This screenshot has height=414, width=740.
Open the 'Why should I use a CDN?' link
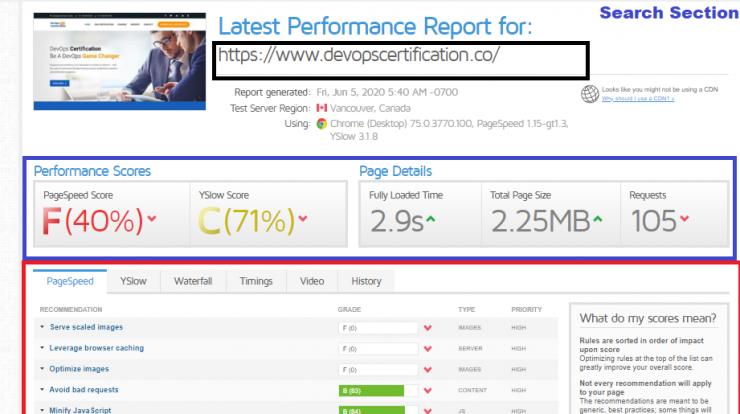point(638,99)
